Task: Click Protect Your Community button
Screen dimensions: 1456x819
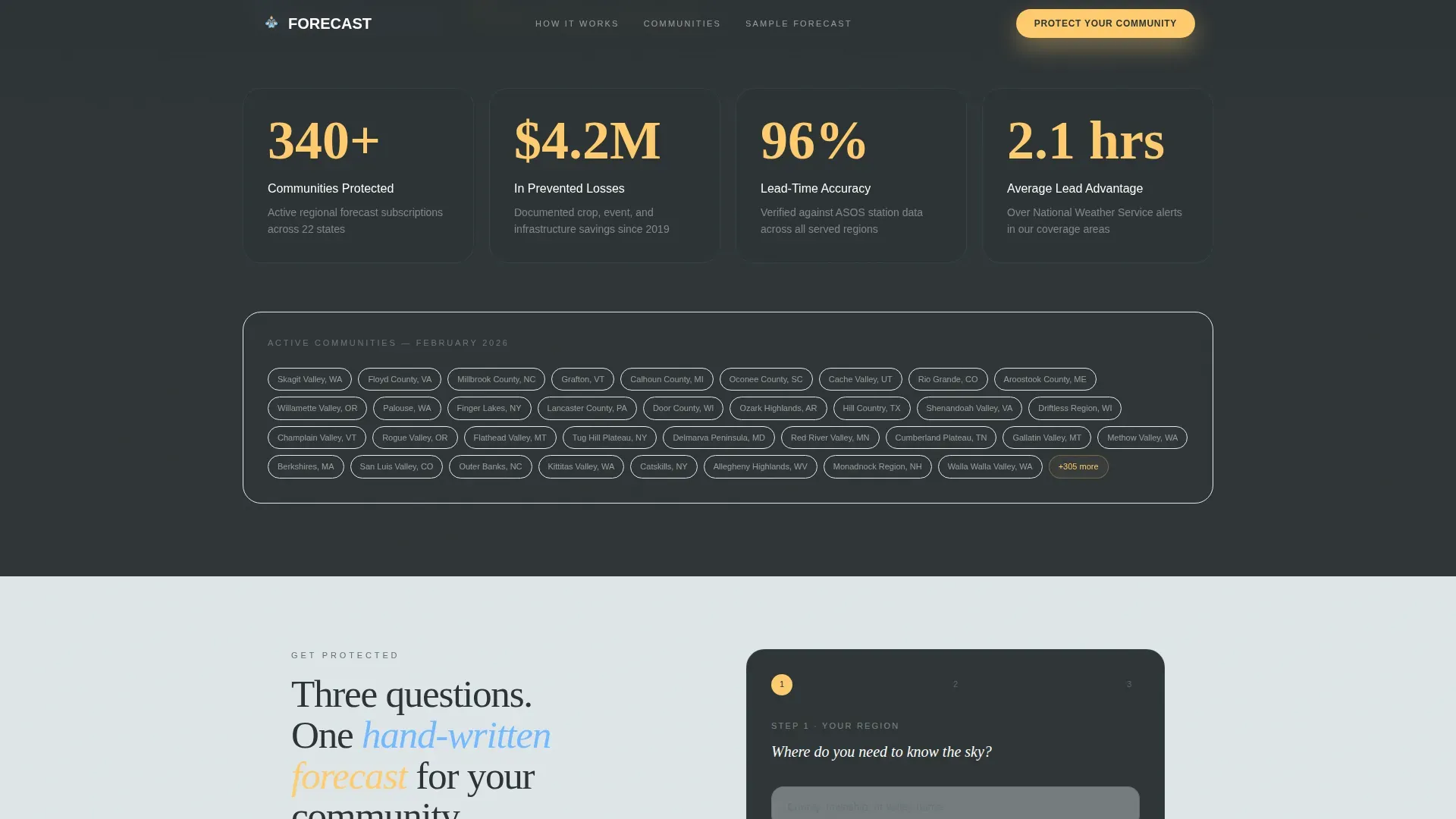Action: 1105,24
